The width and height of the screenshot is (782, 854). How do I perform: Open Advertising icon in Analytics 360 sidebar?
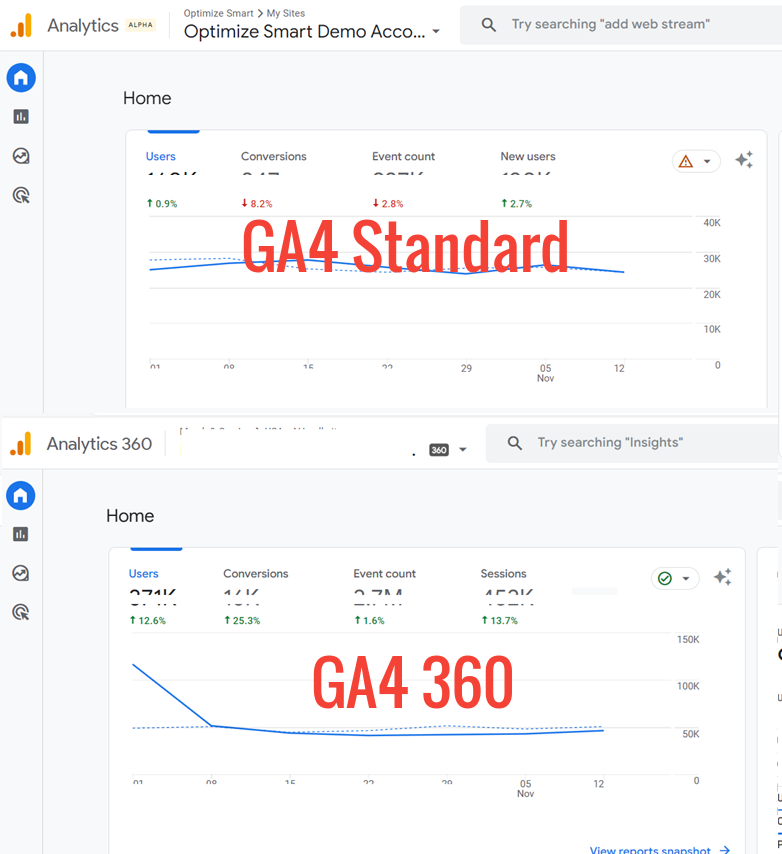21,612
